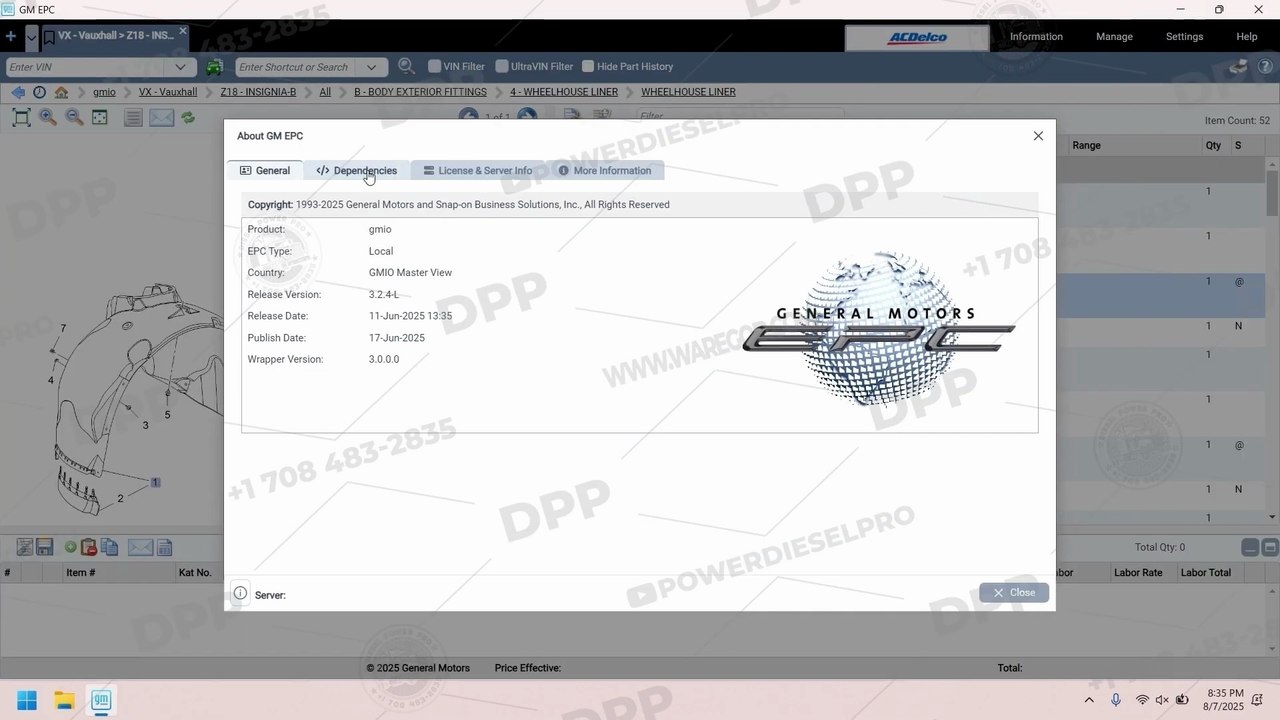This screenshot has height=720, width=1280.
Task: Click the server info icon
Action: pyautogui.click(x=240, y=593)
